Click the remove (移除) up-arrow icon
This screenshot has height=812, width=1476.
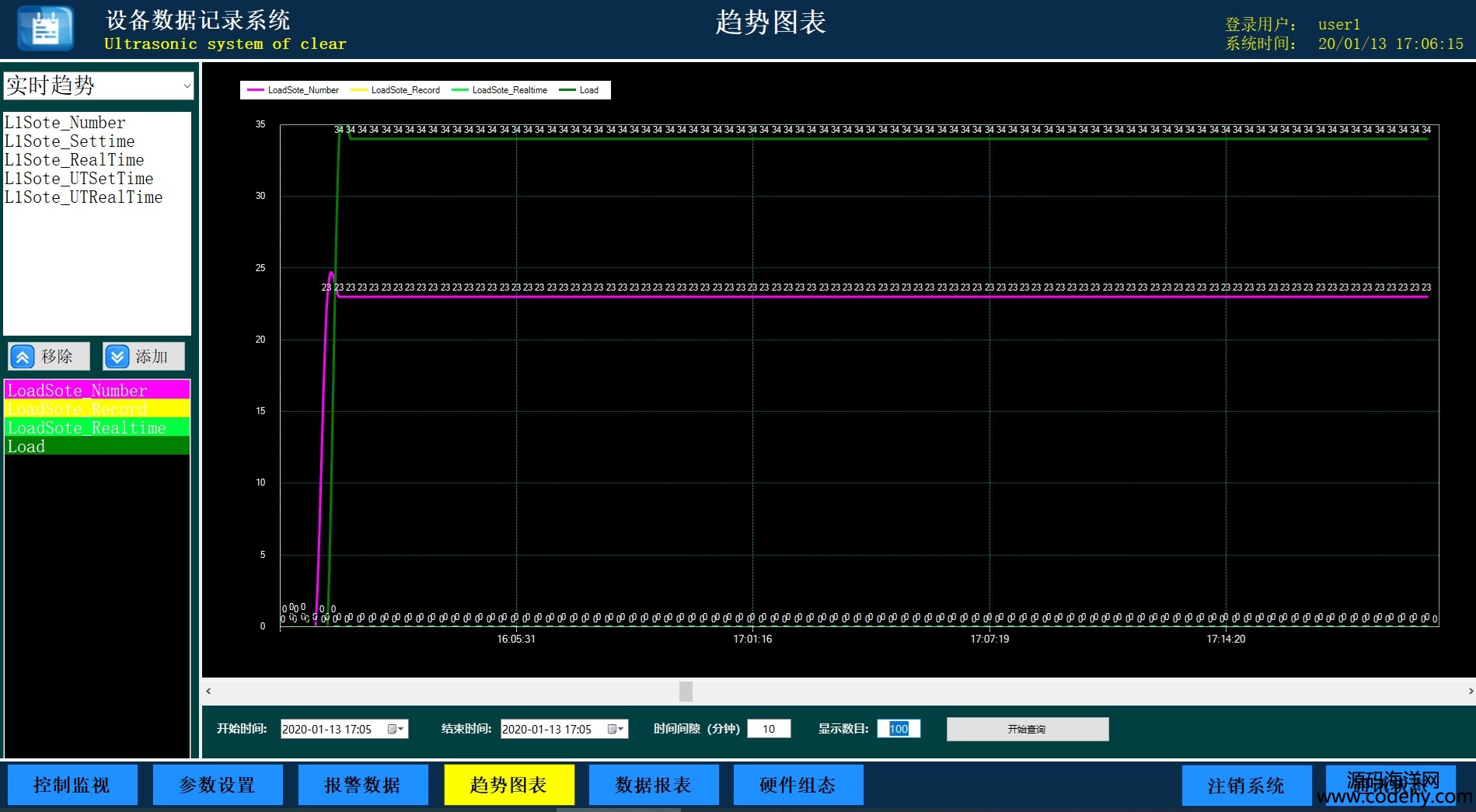(23, 357)
